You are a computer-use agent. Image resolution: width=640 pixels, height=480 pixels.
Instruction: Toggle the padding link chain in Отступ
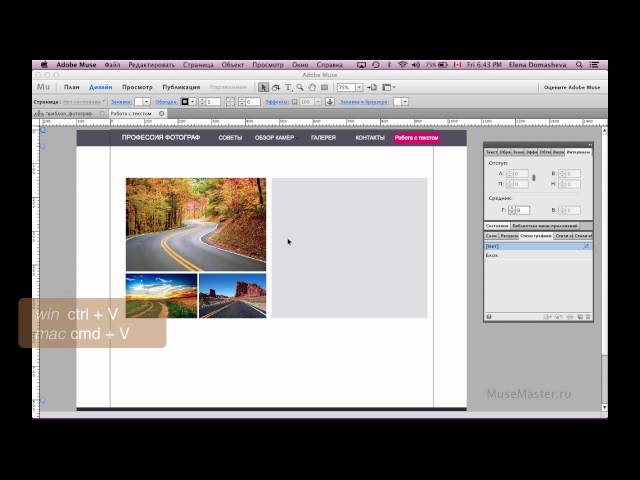click(533, 178)
